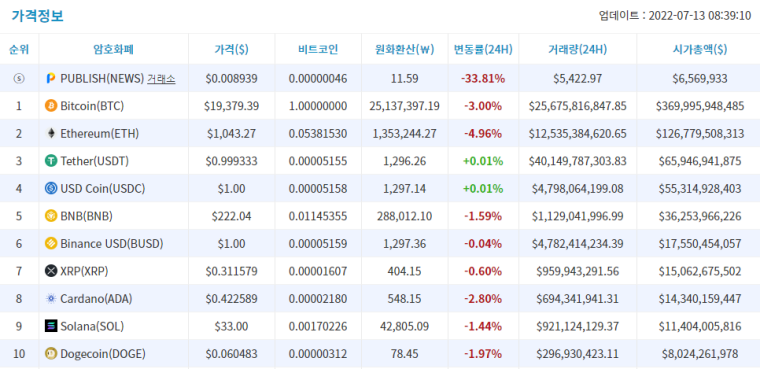Sort by 거래량(24H) column header
This screenshot has width=760, height=369.
577,49
